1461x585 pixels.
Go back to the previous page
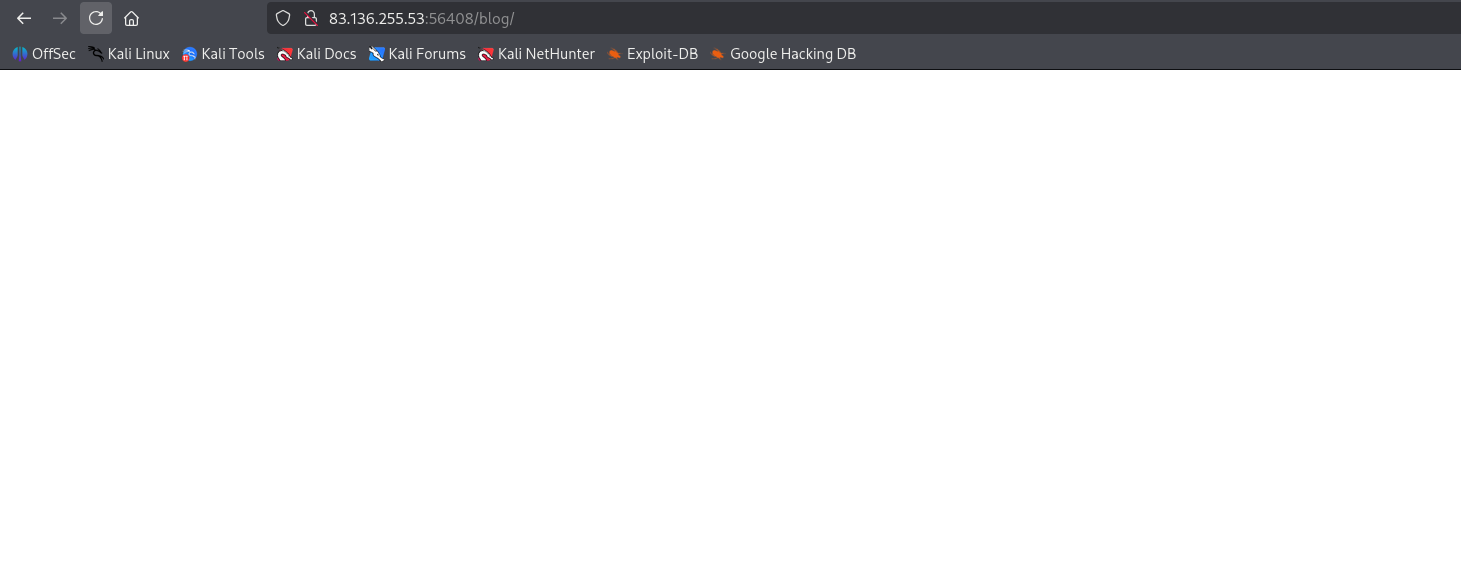(24, 18)
